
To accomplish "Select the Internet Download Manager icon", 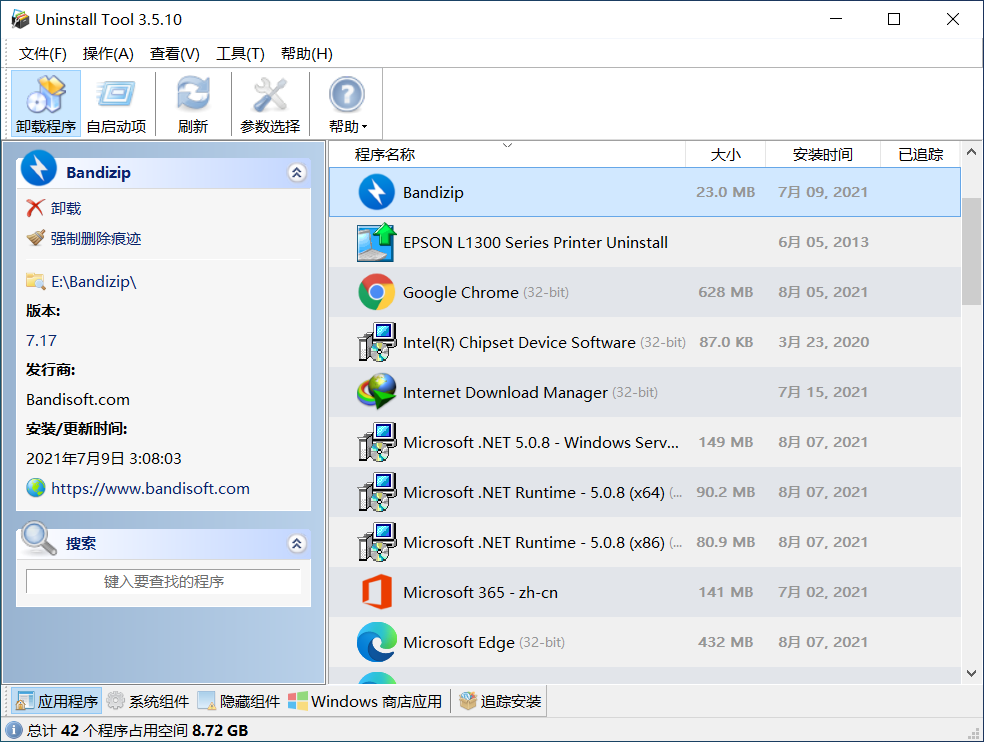I will pos(377,392).
